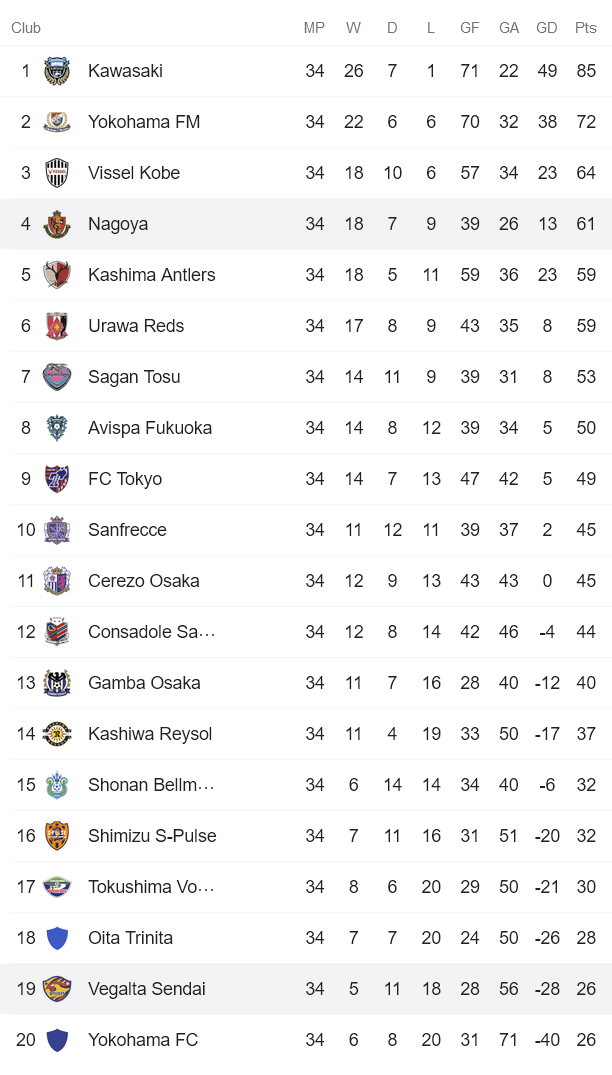Image resolution: width=612 pixels, height=1075 pixels.
Task: Click the Sanfrecce row in standings
Action: click(x=306, y=530)
